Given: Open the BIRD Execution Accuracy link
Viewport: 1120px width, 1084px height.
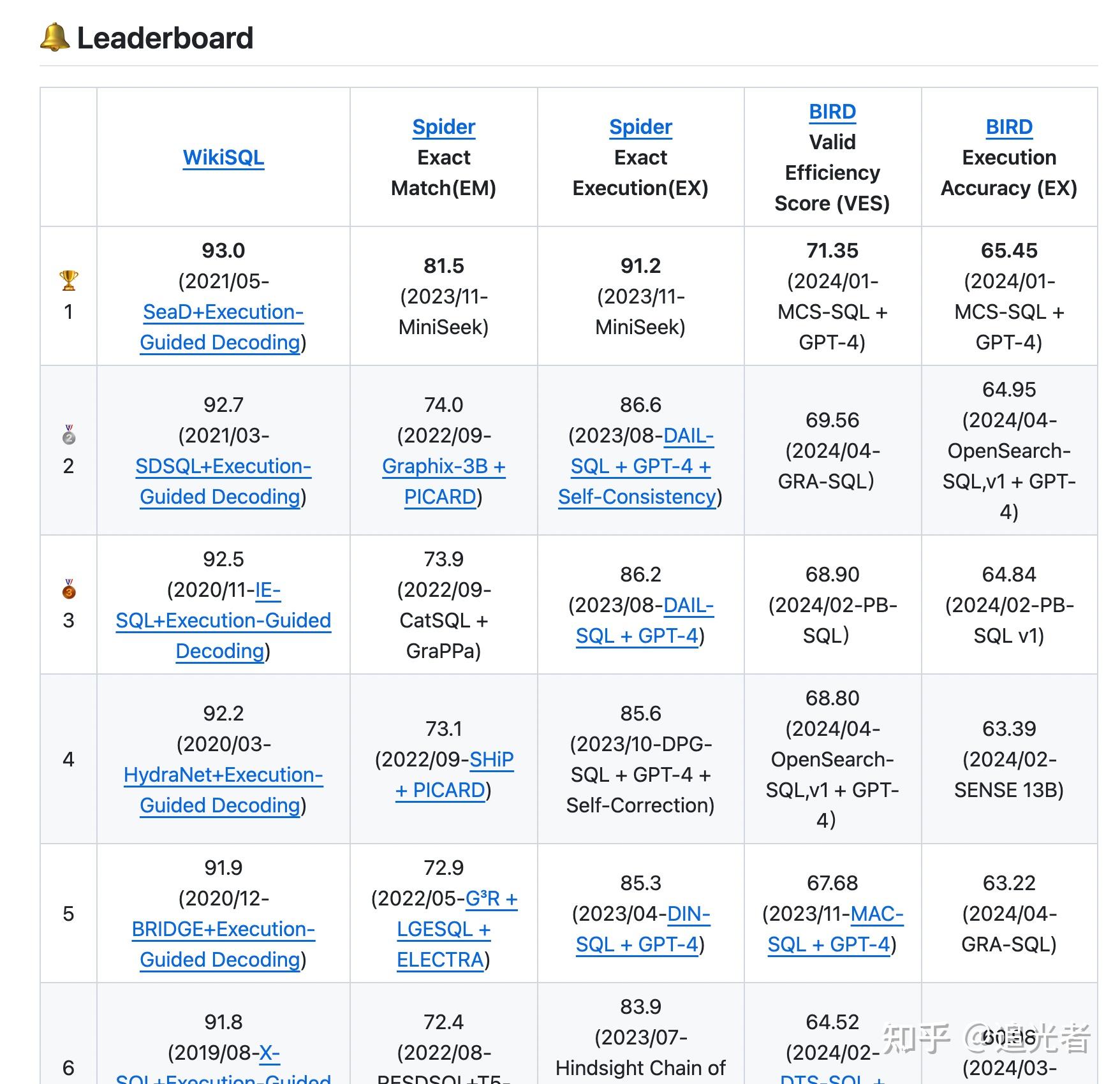Looking at the screenshot, I should pyautogui.click(x=1008, y=126).
